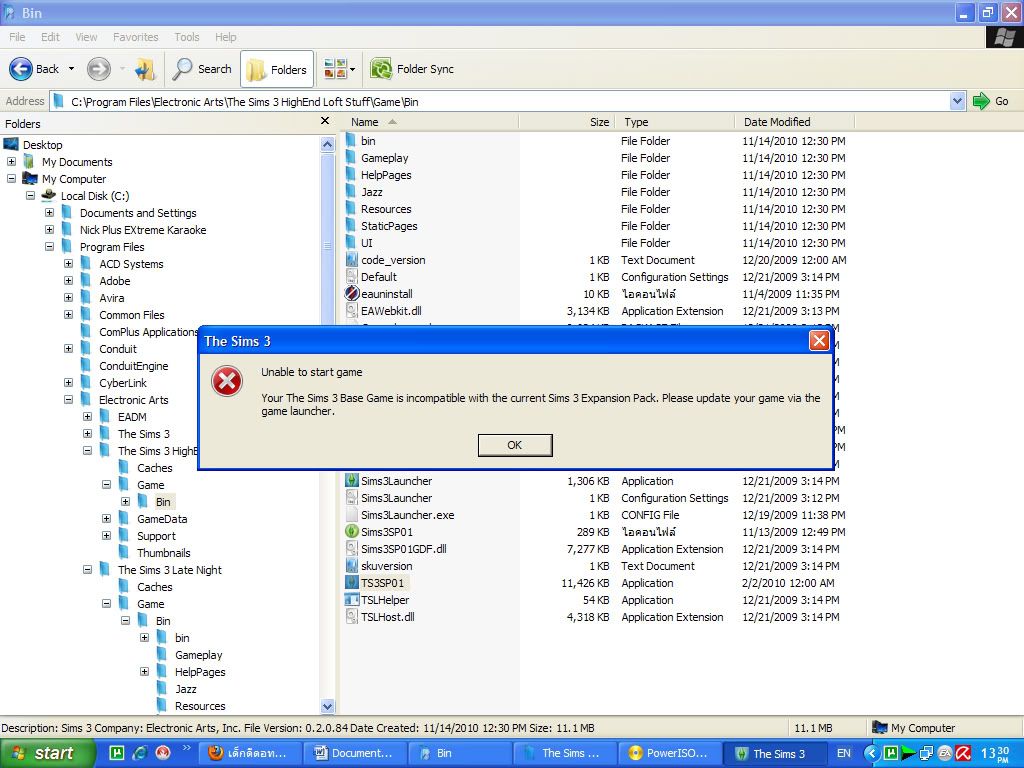Click the Folder Sync toolbar button

(x=411, y=69)
